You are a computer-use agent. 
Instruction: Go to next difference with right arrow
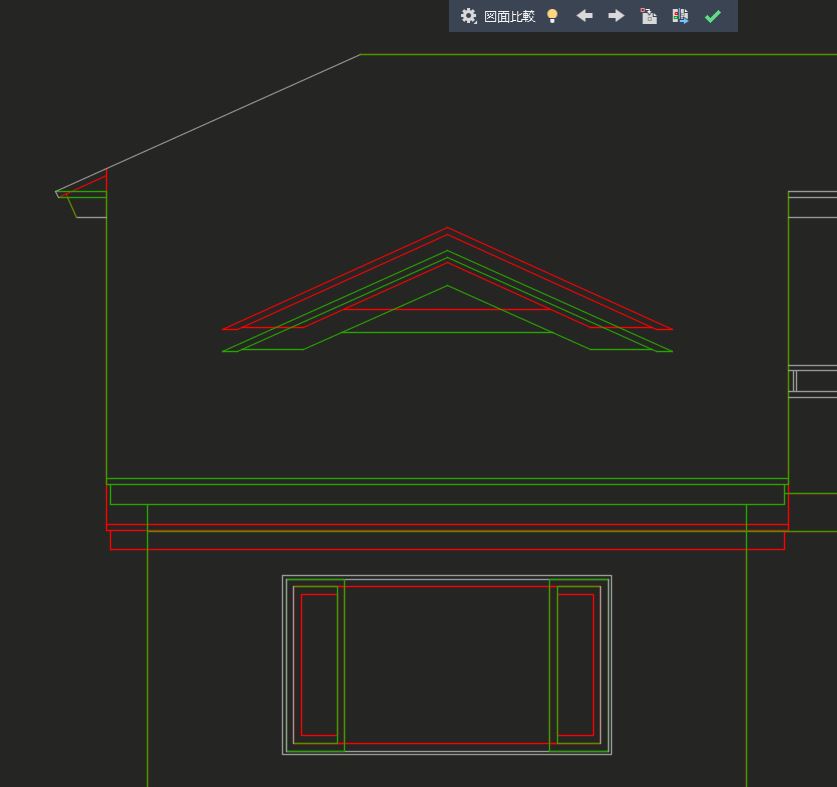point(617,16)
